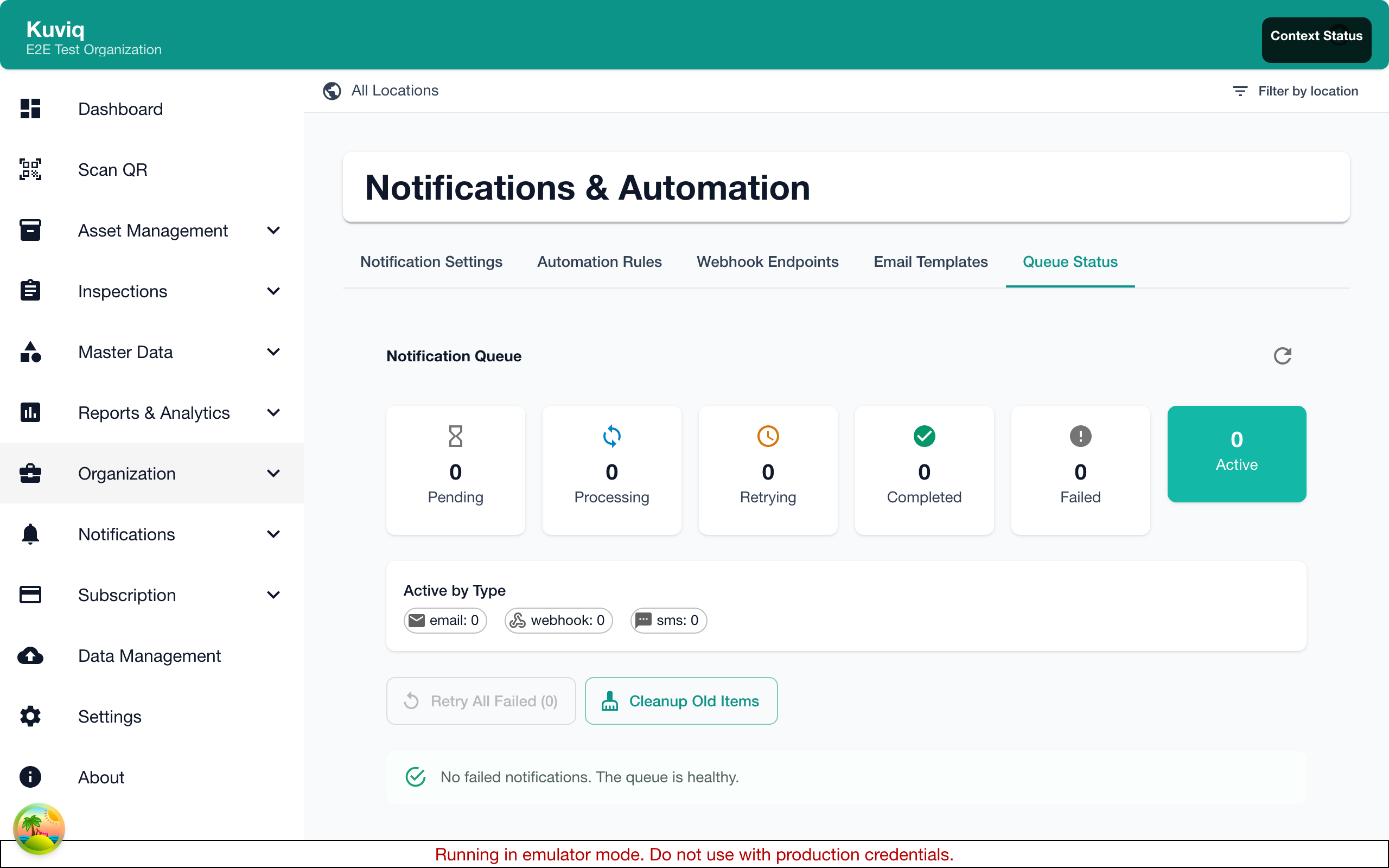This screenshot has width=1389, height=868.
Task: Click the teal Active count card
Action: coord(1237,454)
